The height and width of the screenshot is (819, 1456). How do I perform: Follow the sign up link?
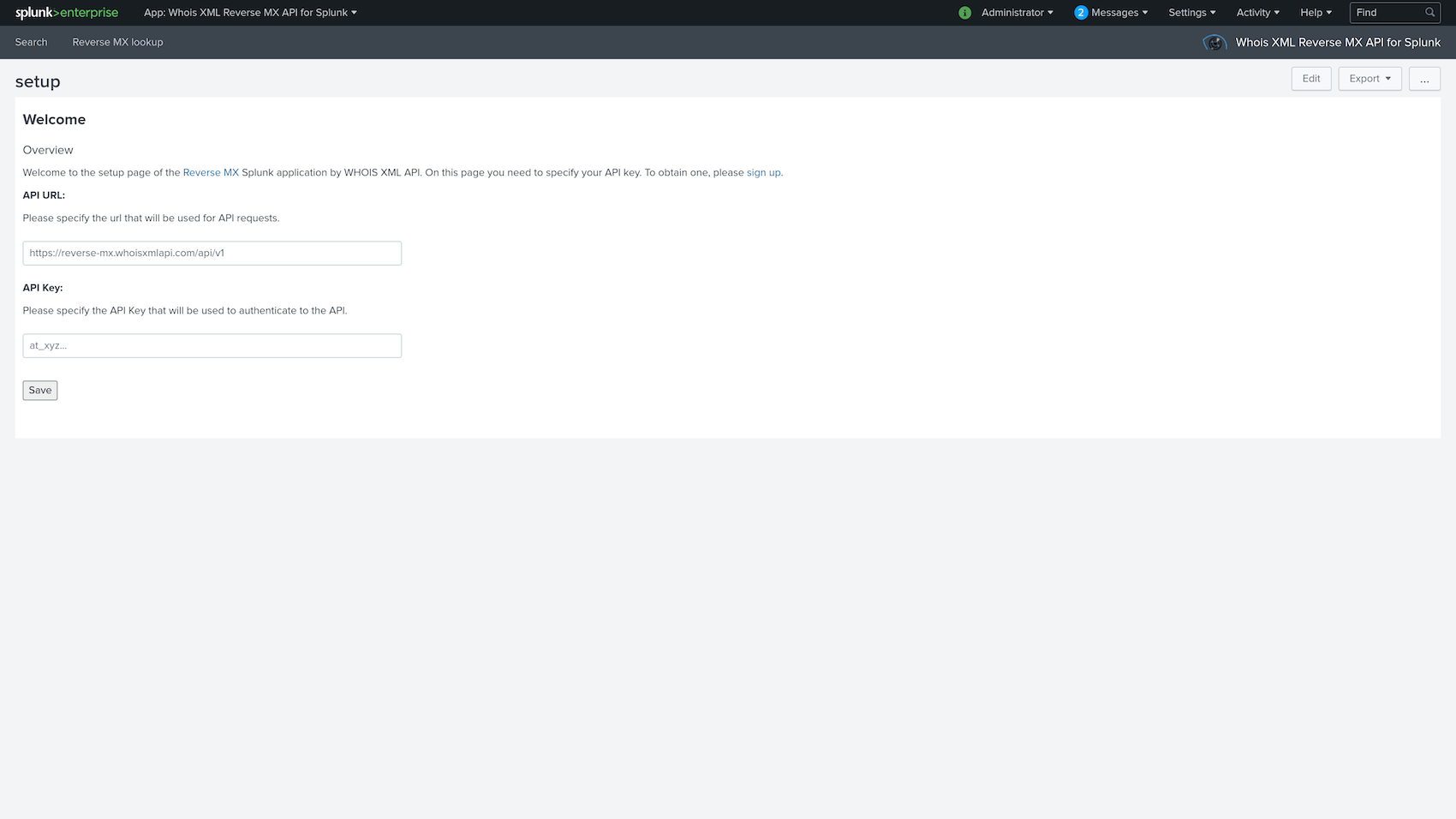(763, 172)
